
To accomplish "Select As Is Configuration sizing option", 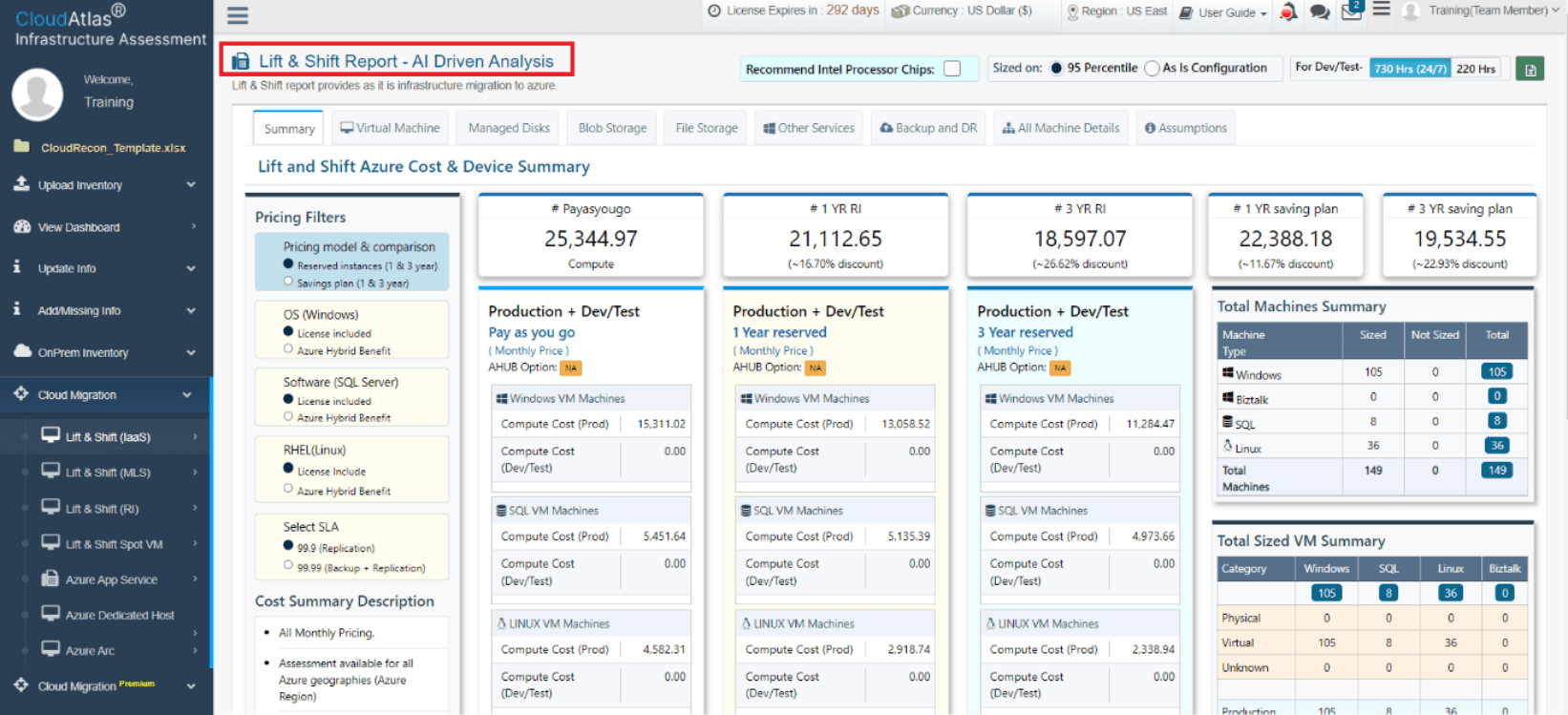I will point(1152,68).
